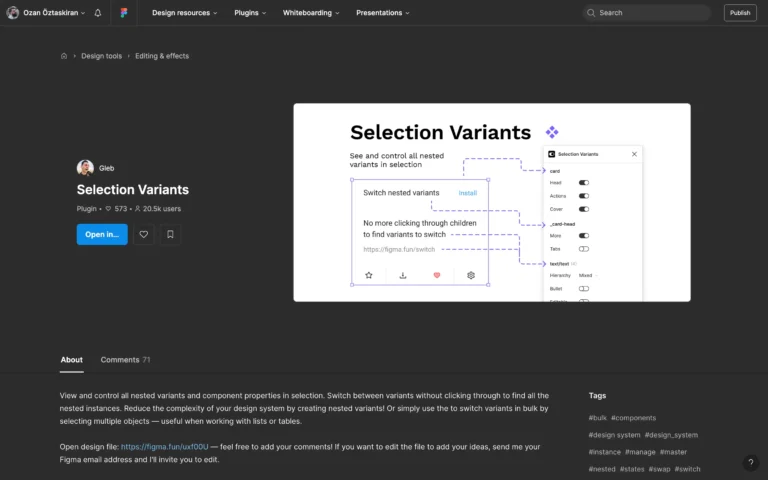
Task: Focus the Search input field
Action: click(x=647, y=13)
